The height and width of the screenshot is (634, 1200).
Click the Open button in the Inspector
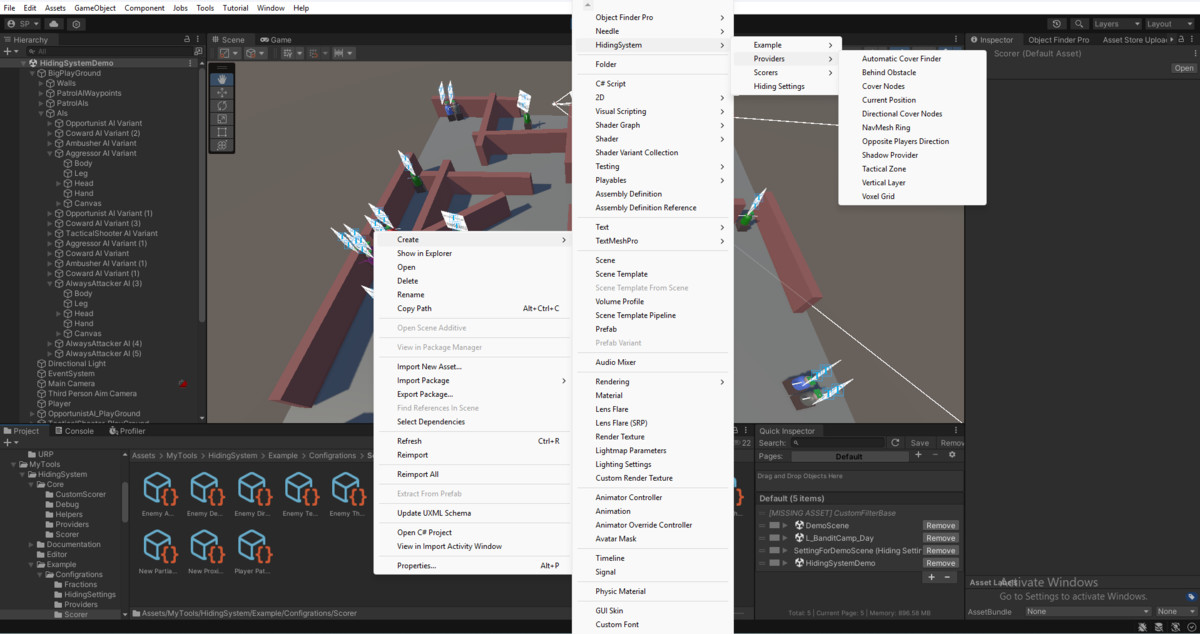(x=1184, y=68)
